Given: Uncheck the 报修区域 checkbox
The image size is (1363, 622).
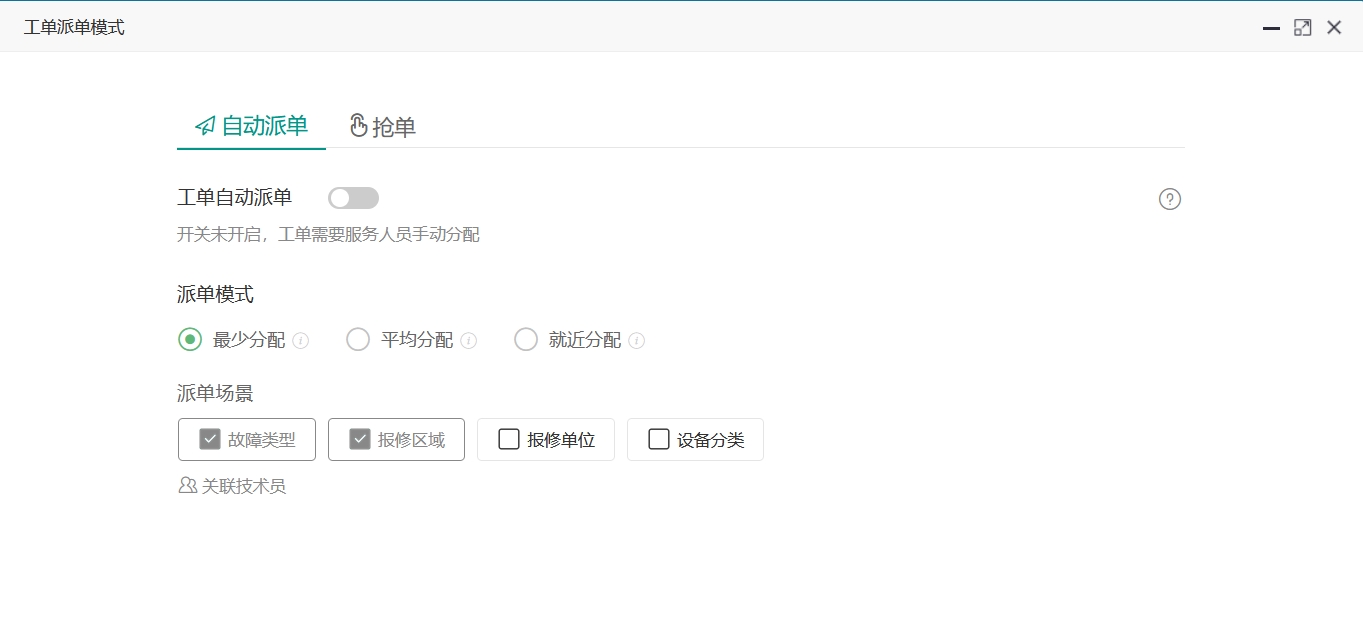Looking at the screenshot, I should (x=359, y=439).
